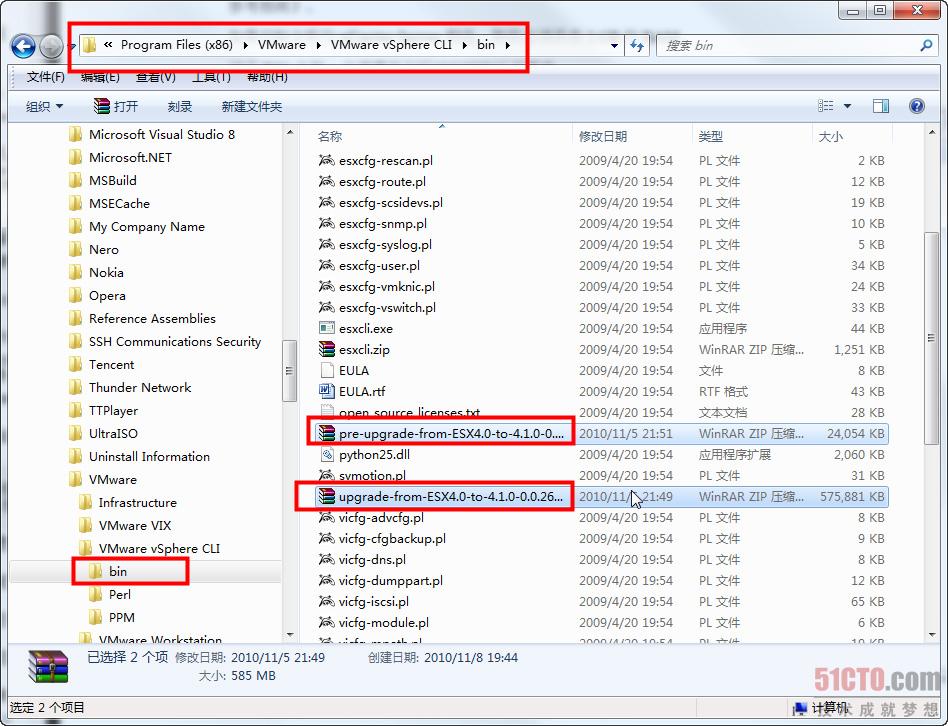Image resolution: width=948 pixels, height=726 pixels.
Task: Click the search magnifier icon
Action: tap(926, 45)
